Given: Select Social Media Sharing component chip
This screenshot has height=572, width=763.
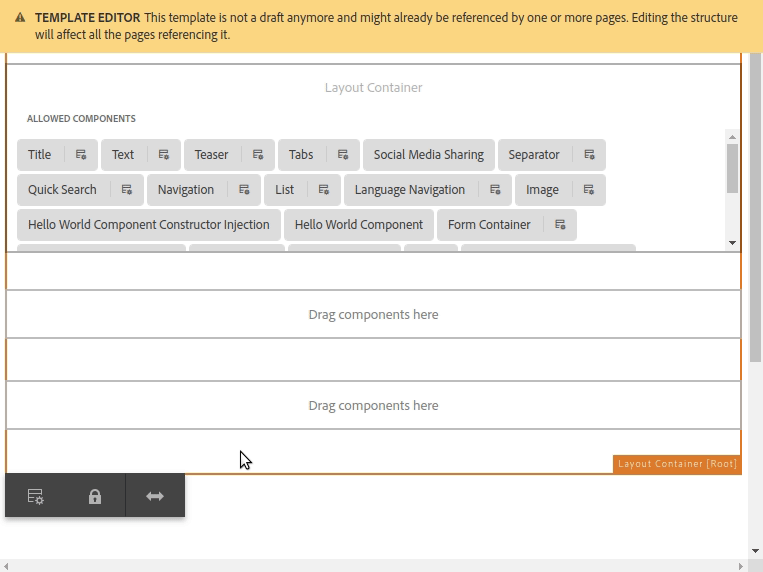Looking at the screenshot, I should point(428,155).
